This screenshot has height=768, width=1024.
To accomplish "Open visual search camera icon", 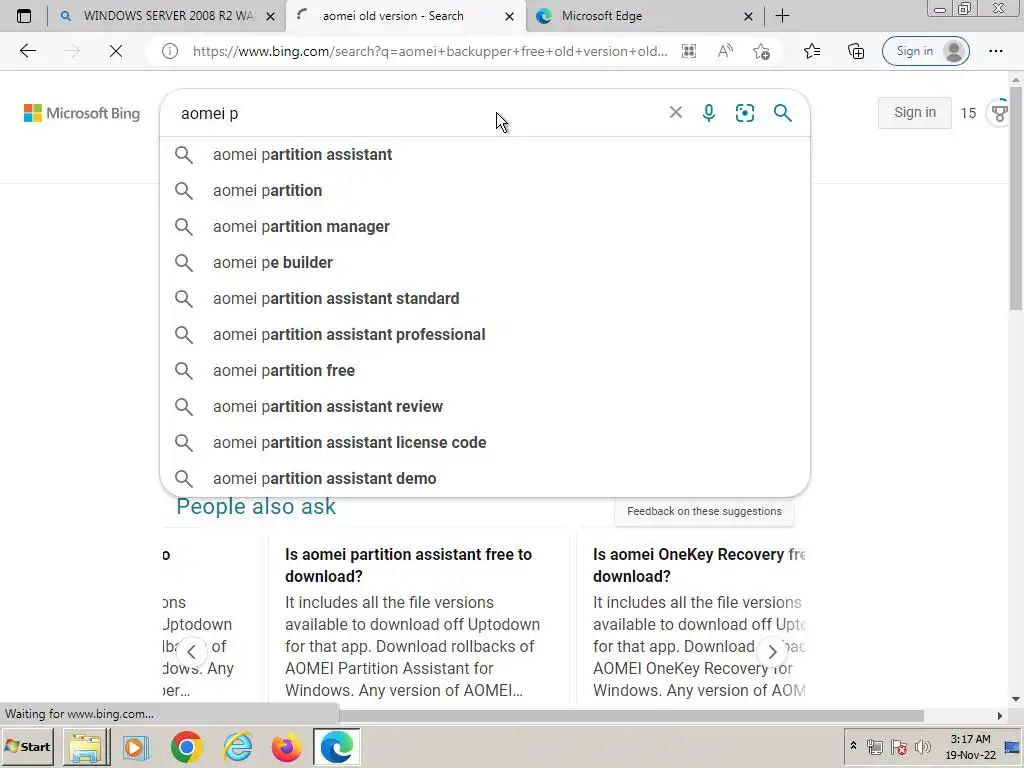I will tap(744, 113).
